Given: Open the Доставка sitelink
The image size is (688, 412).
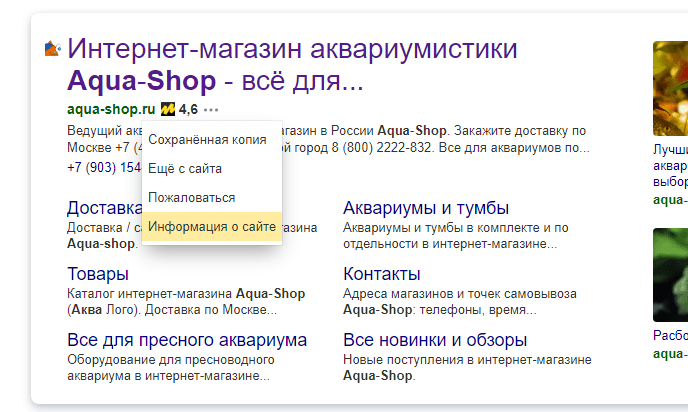Looking at the screenshot, I should 104,208.
